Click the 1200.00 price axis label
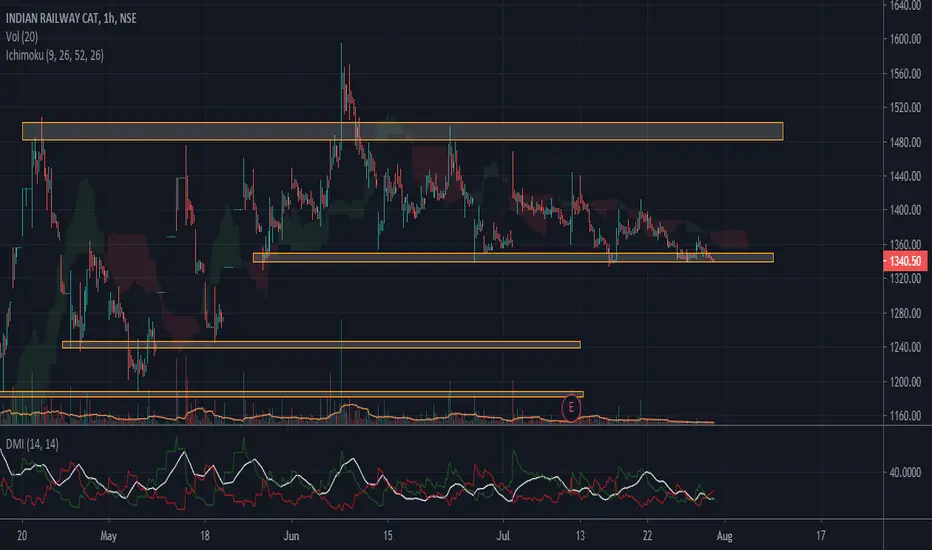 (905, 382)
